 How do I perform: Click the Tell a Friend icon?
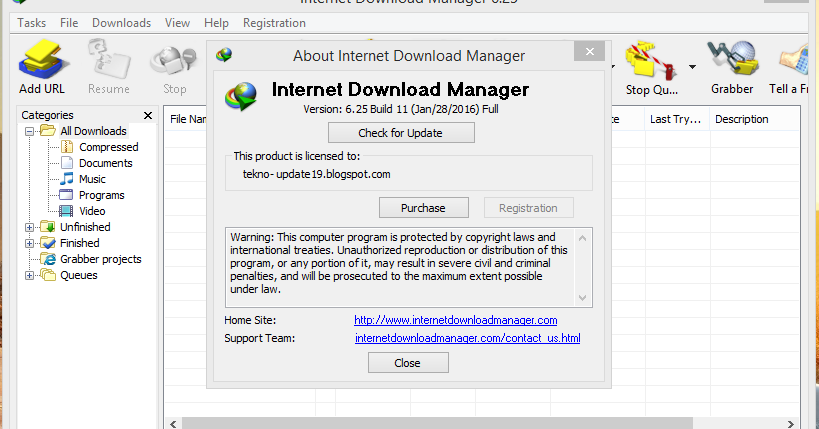tap(790, 67)
